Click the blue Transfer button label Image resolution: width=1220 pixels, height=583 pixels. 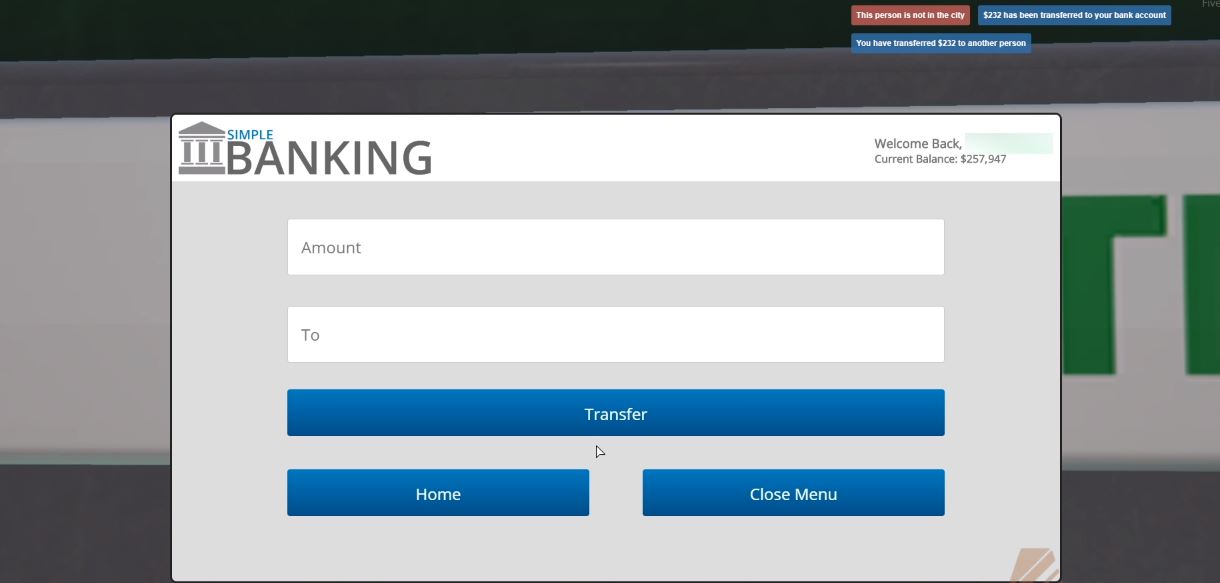point(615,413)
